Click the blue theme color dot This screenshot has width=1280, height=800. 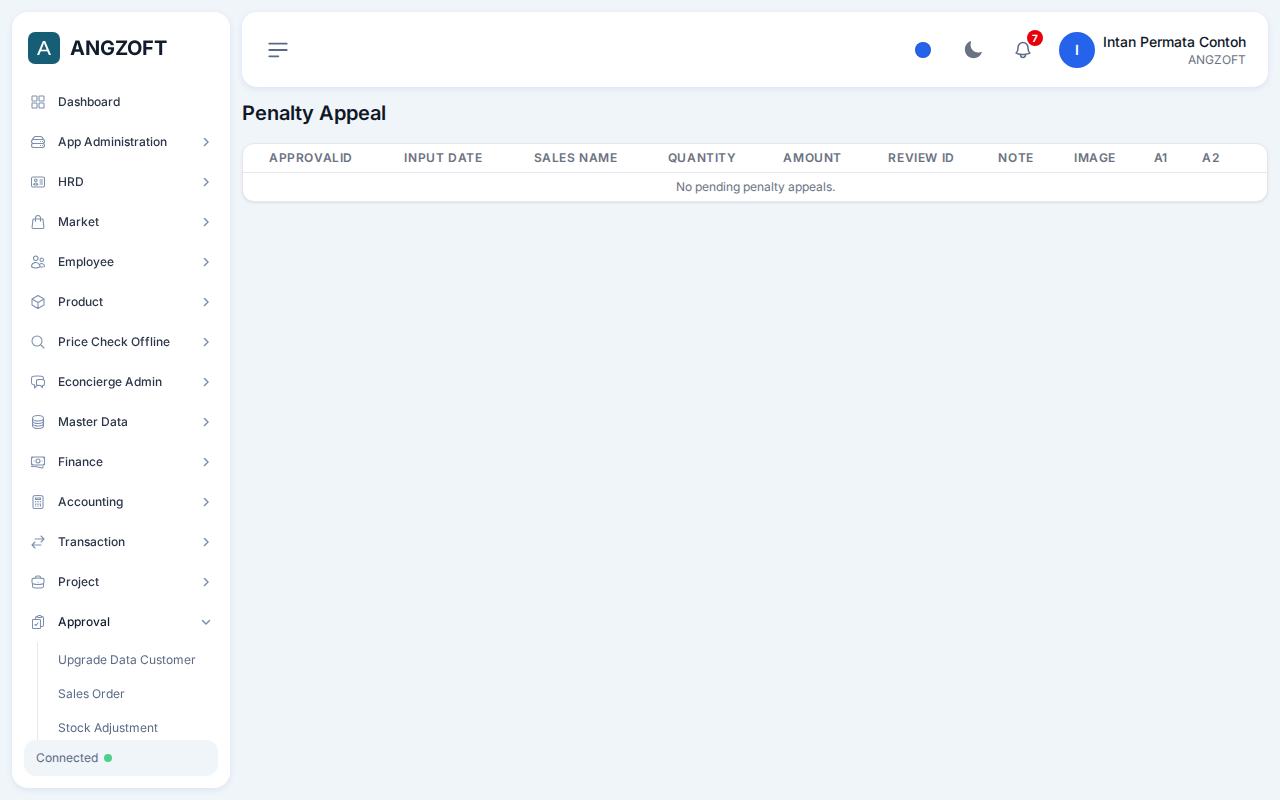[923, 50]
